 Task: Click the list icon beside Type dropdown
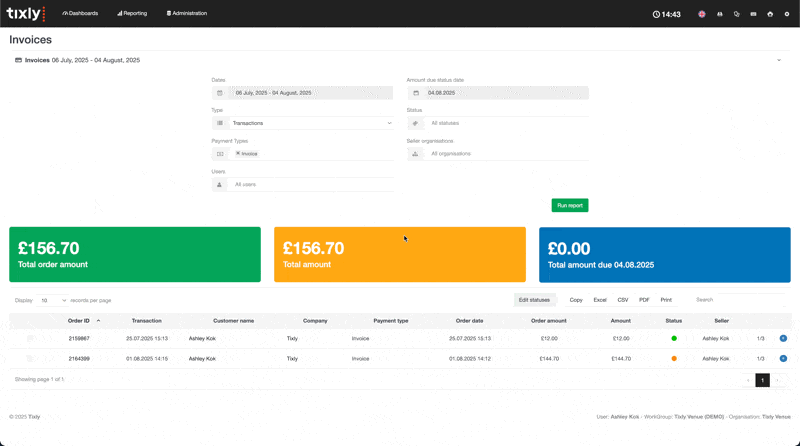click(220, 123)
